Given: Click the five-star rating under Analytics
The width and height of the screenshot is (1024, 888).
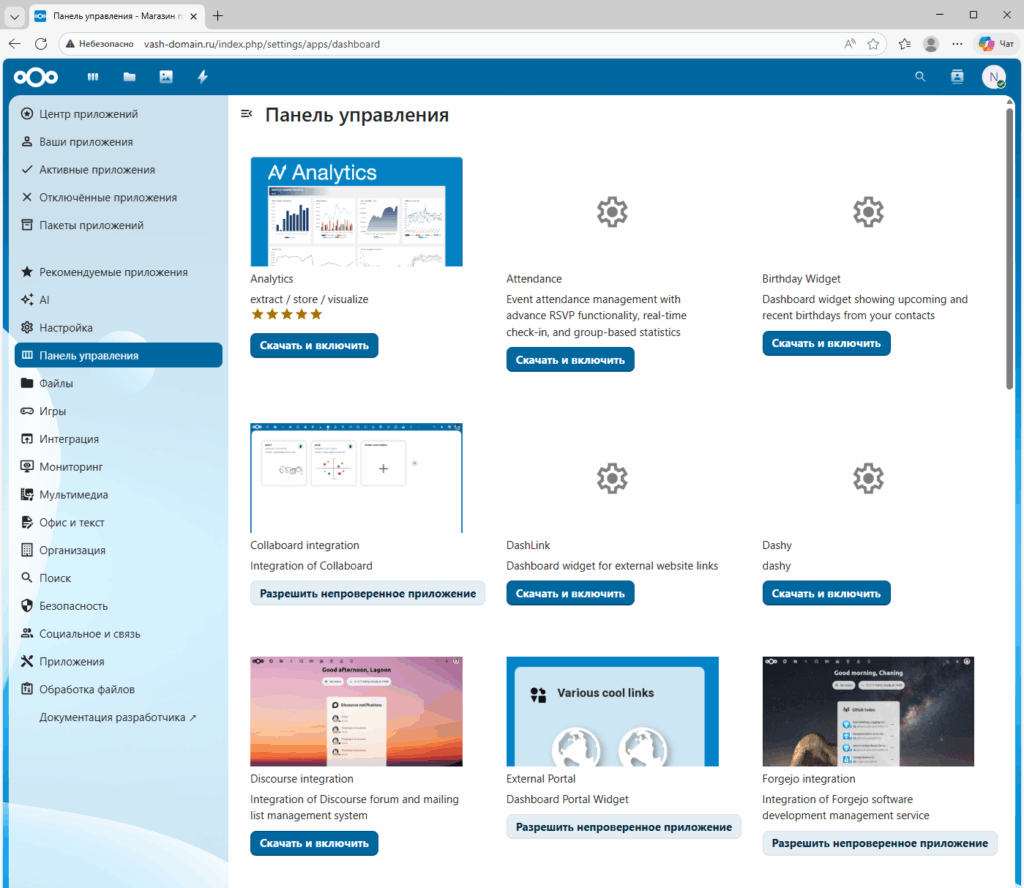Looking at the screenshot, I should (286, 314).
